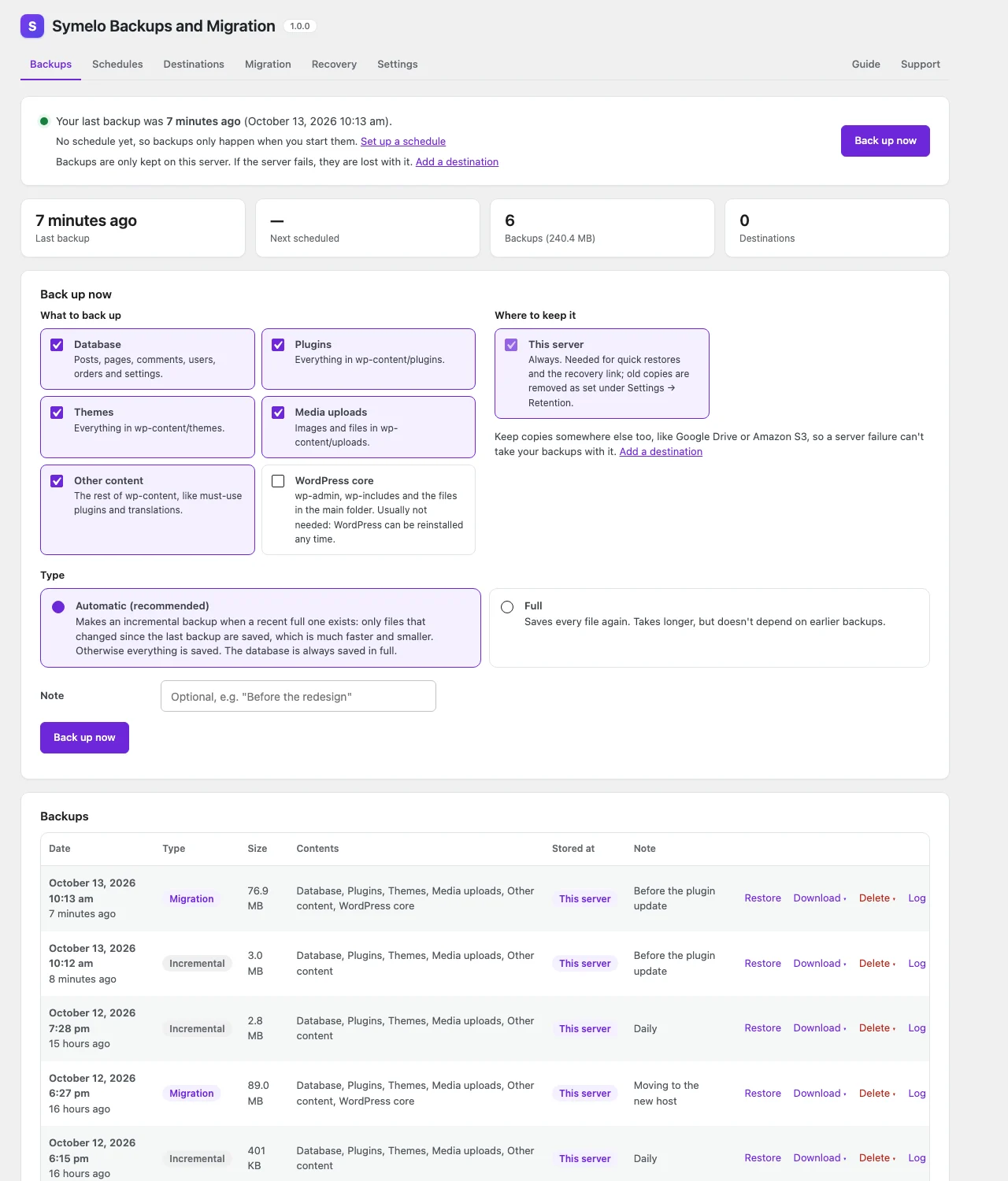This screenshot has width=1008, height=1181.
Task: Open the Recovery tab
Action: tap(334, 65)
